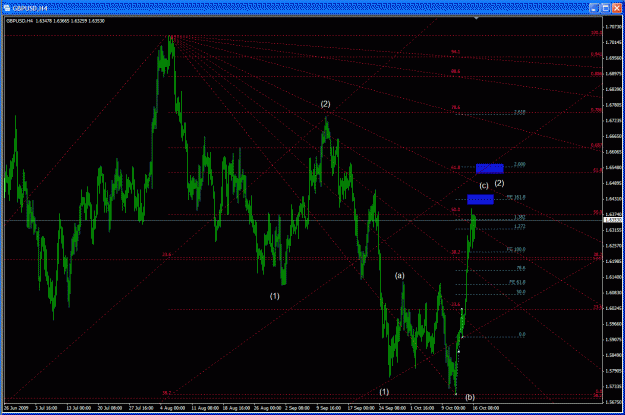
Task: Select the (b) wave label
Action: (x=470, y=397)
